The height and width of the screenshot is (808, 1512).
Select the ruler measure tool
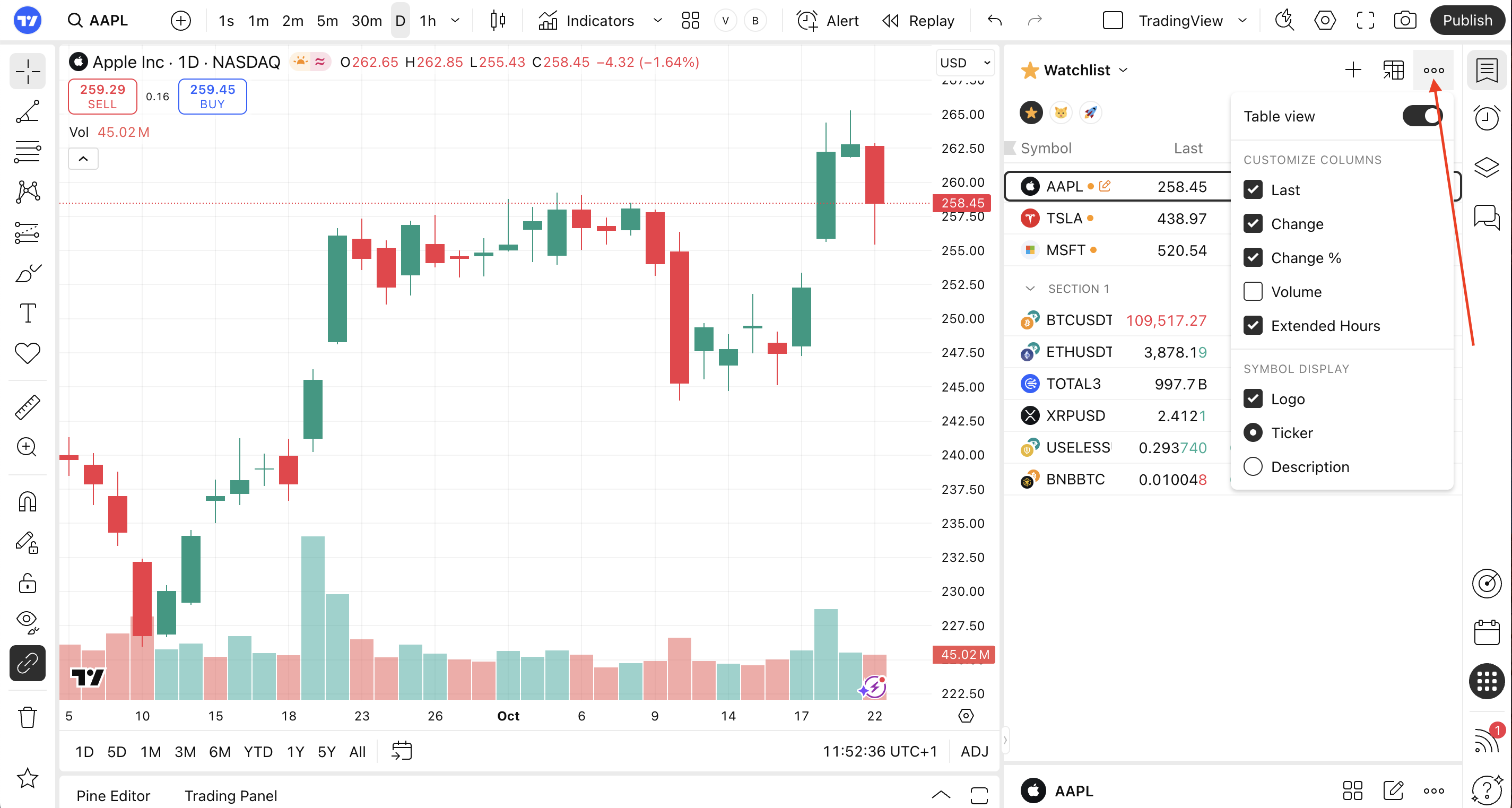coord(27,407)
